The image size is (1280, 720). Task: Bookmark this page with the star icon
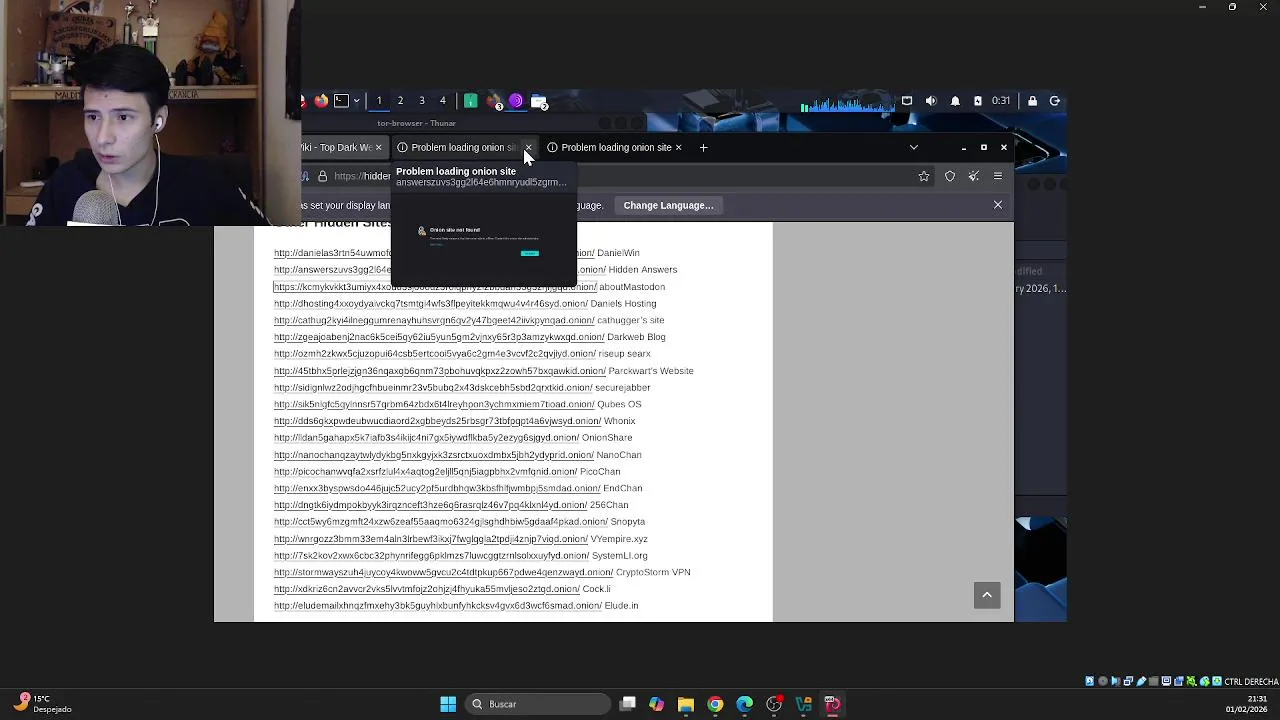click(924, 177)
